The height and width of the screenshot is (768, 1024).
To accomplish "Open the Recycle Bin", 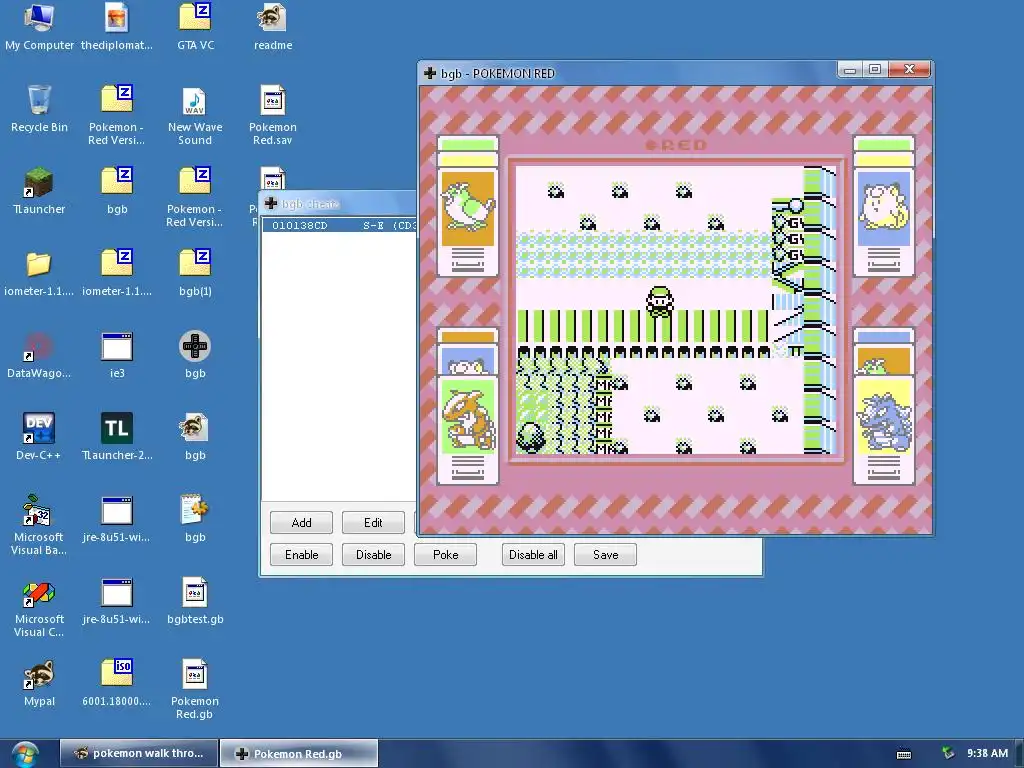I will (x=39, y=108).
